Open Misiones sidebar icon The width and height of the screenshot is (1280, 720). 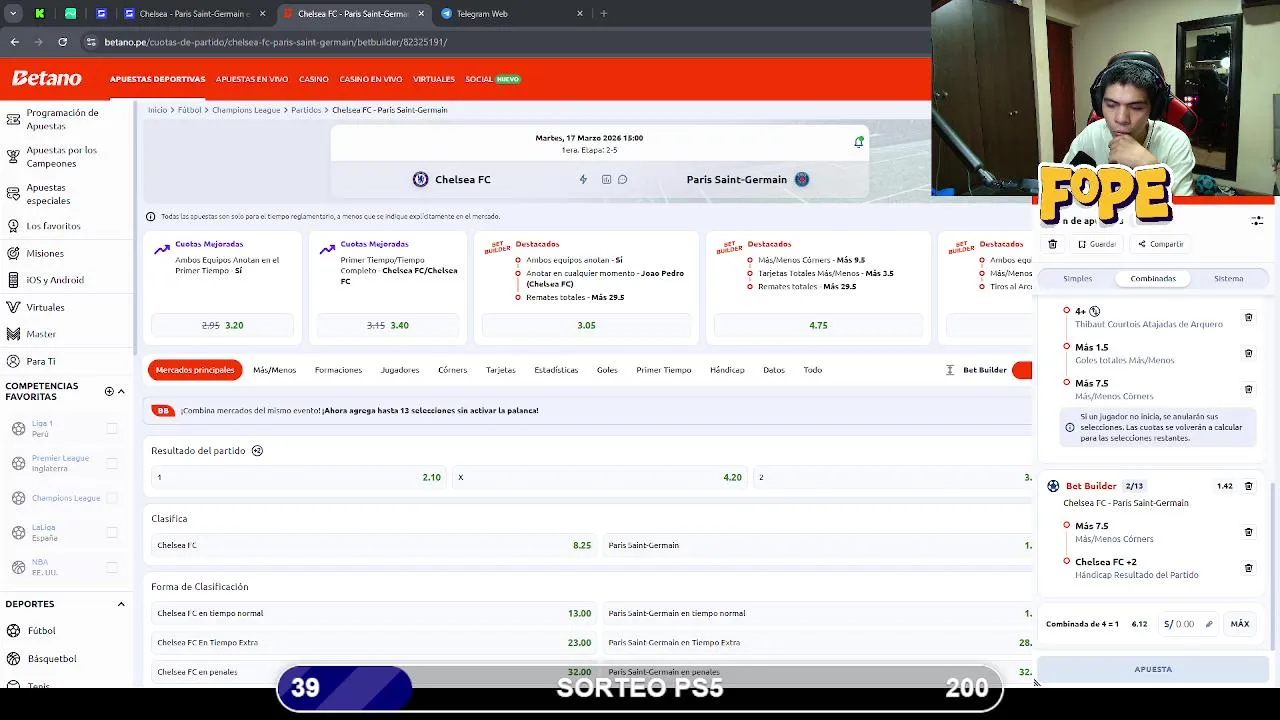pos(13,253)
